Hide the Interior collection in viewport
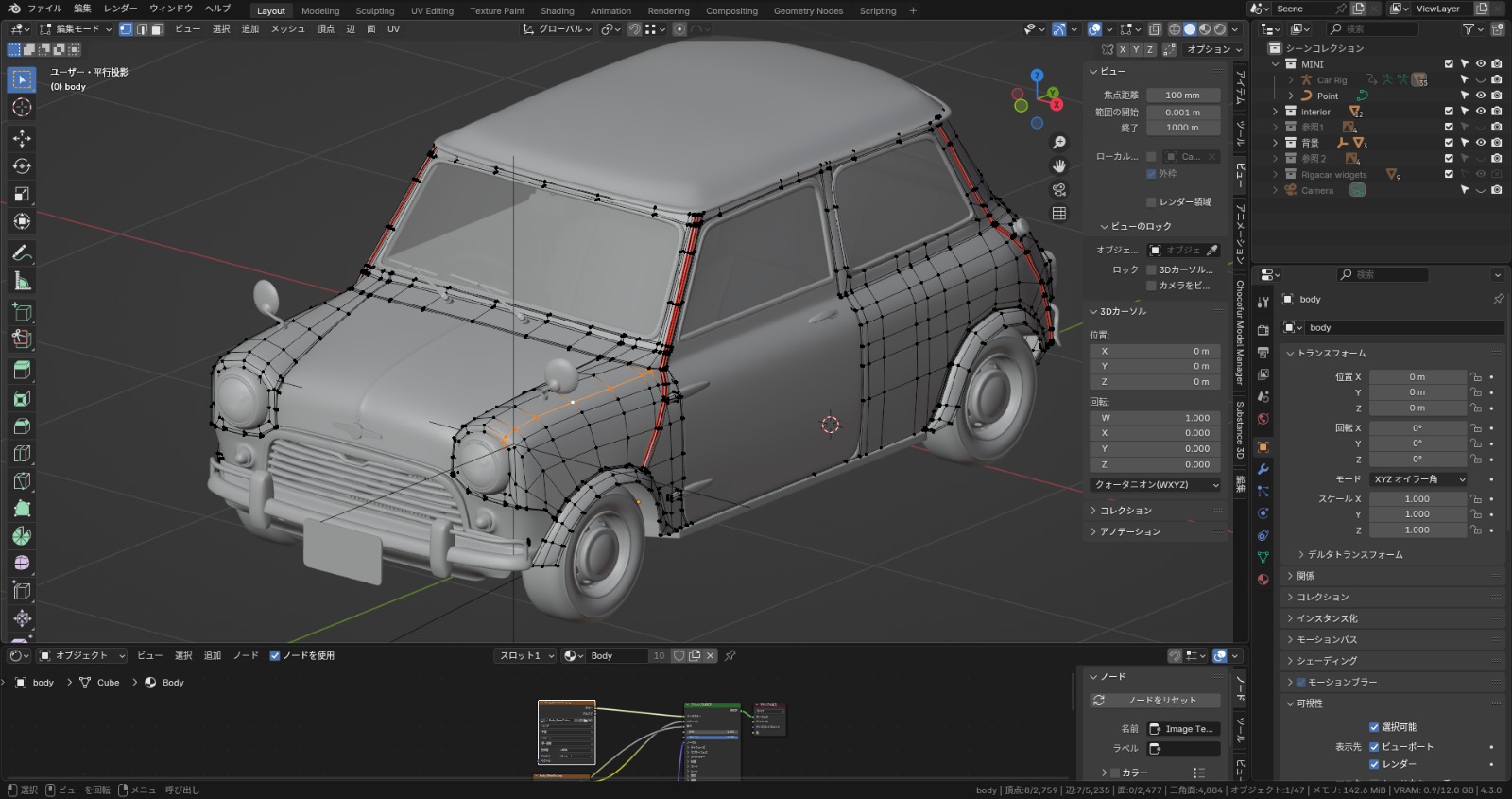This screenshot has height=799, width=1512. pos(1480,112)
